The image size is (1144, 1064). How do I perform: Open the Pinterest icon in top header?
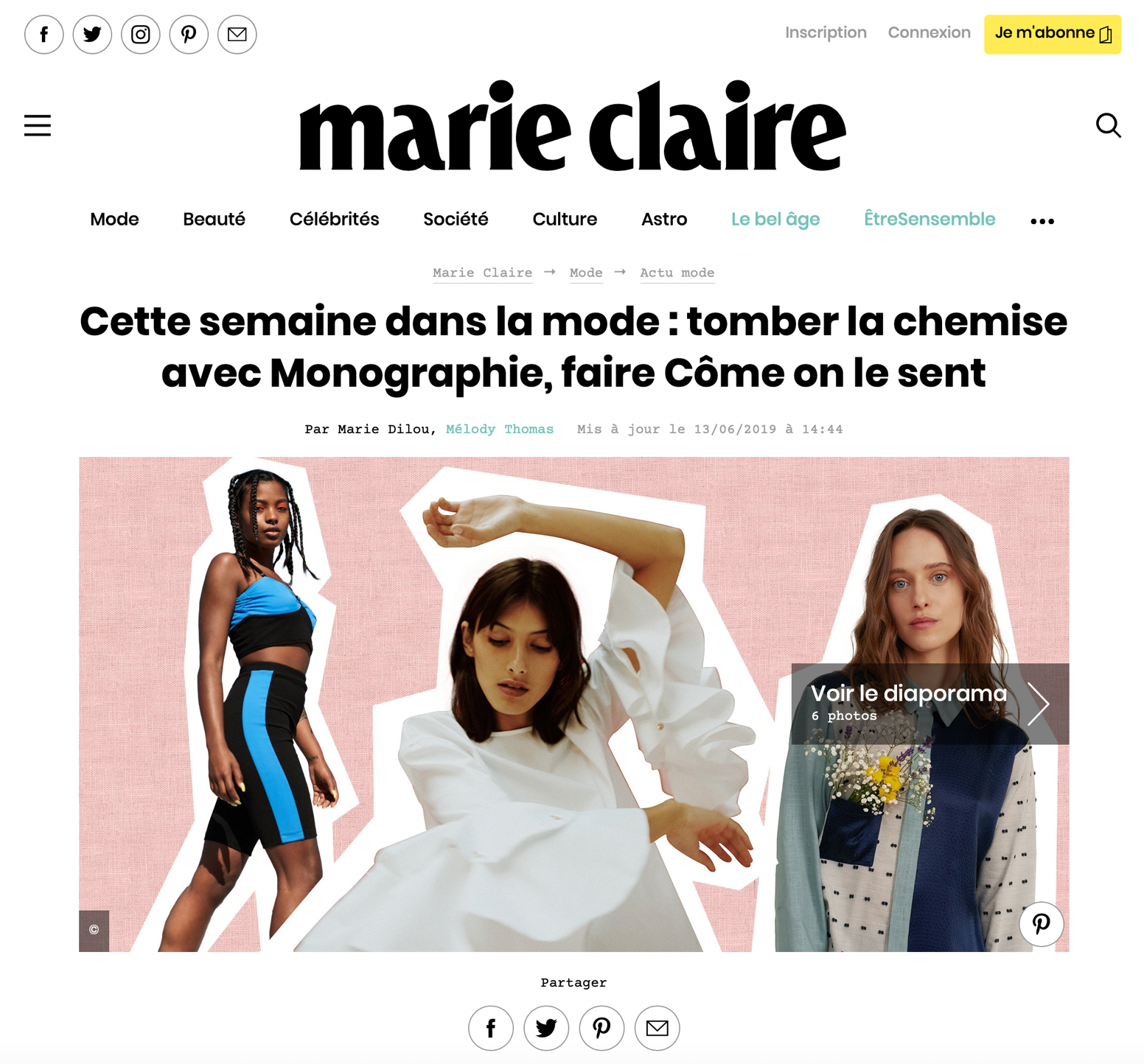click(x=189, y=35)
